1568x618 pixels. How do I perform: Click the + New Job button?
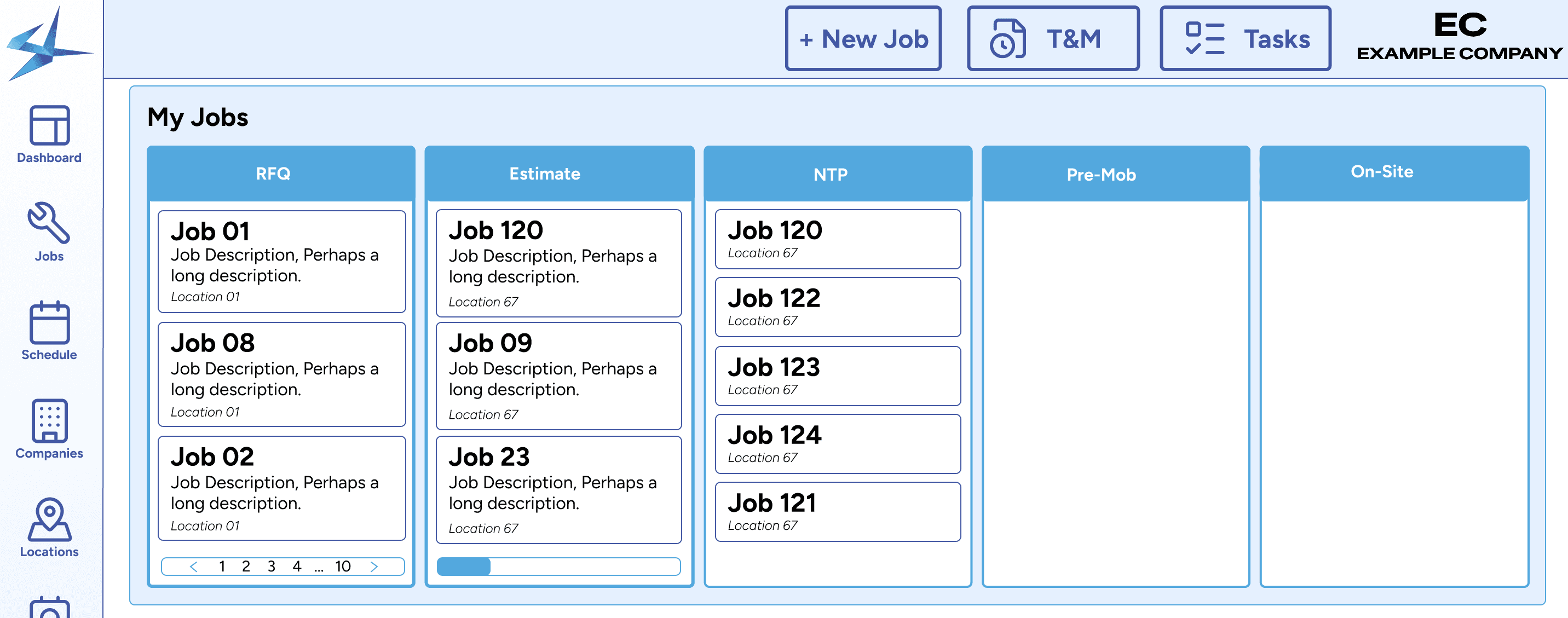coord(863,39)
